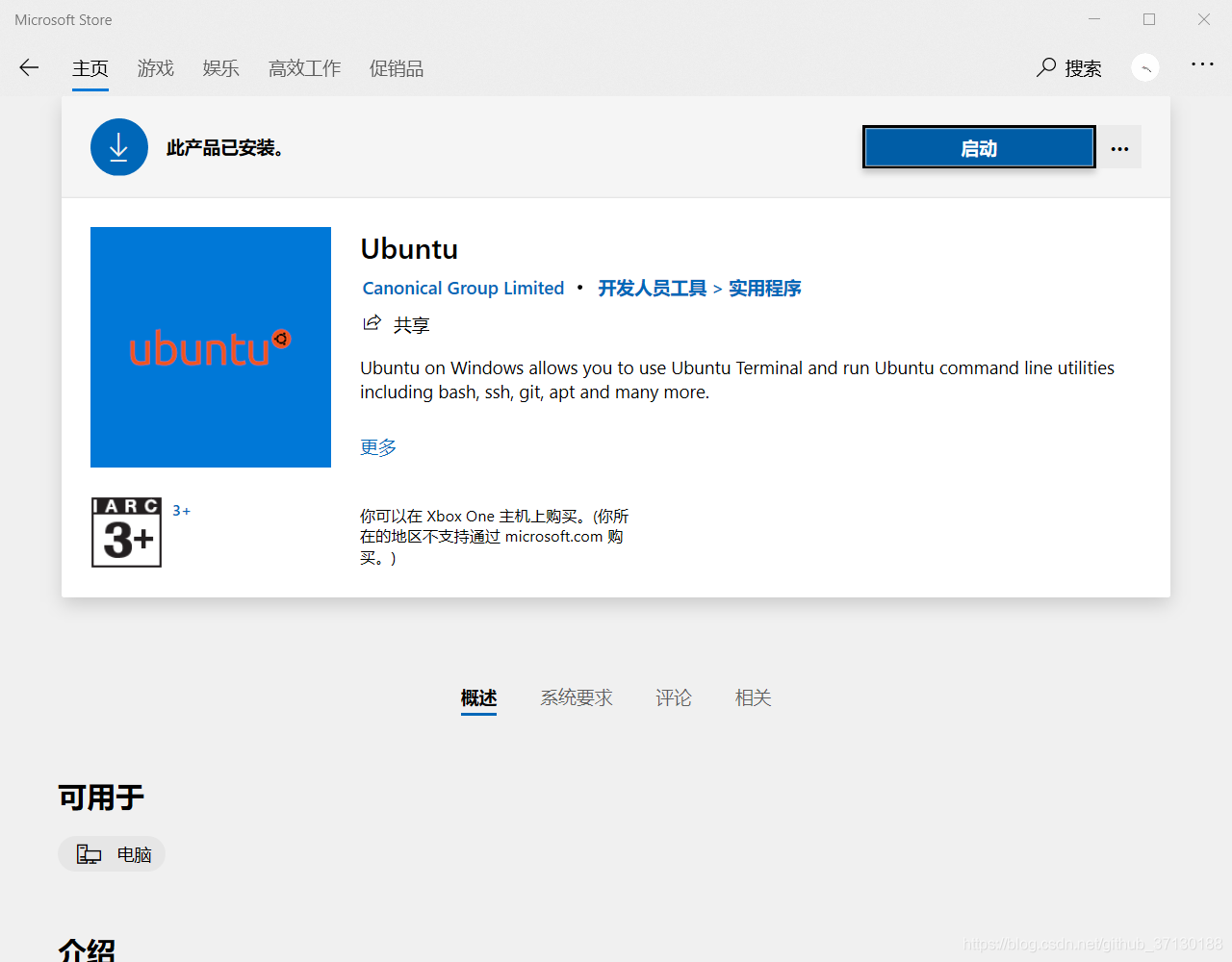Open the top-right See more menu
The image size is (1232, 962).
[1202, 64]
